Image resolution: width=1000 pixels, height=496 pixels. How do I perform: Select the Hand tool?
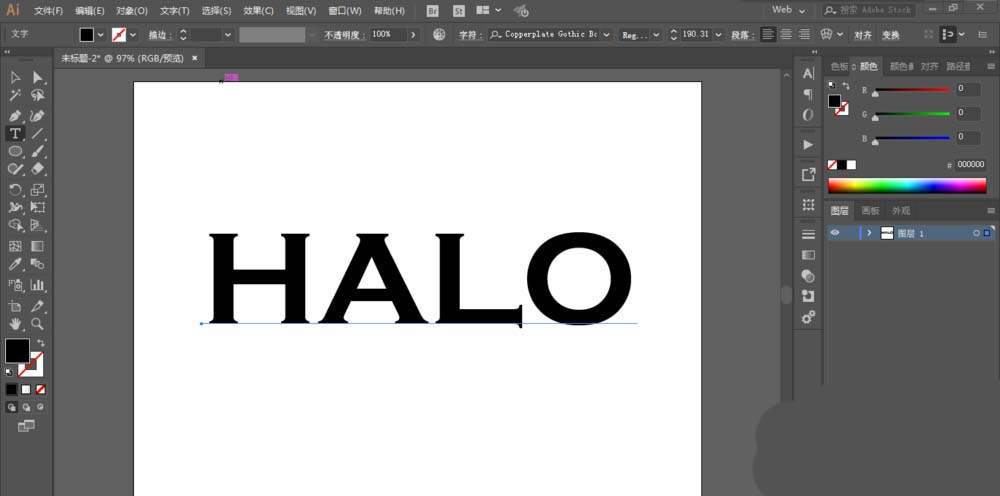tap(15, 324)
